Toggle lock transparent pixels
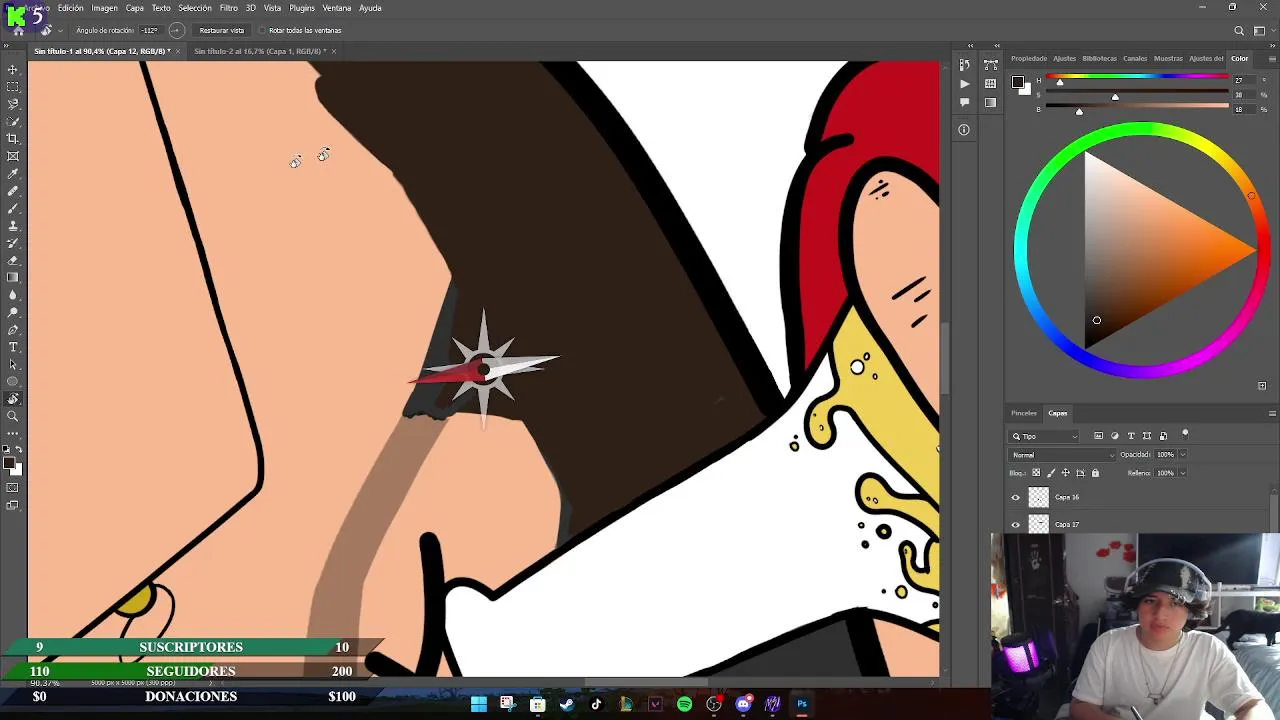Viewport: 1280px width, 720px height. [1036, 473]
